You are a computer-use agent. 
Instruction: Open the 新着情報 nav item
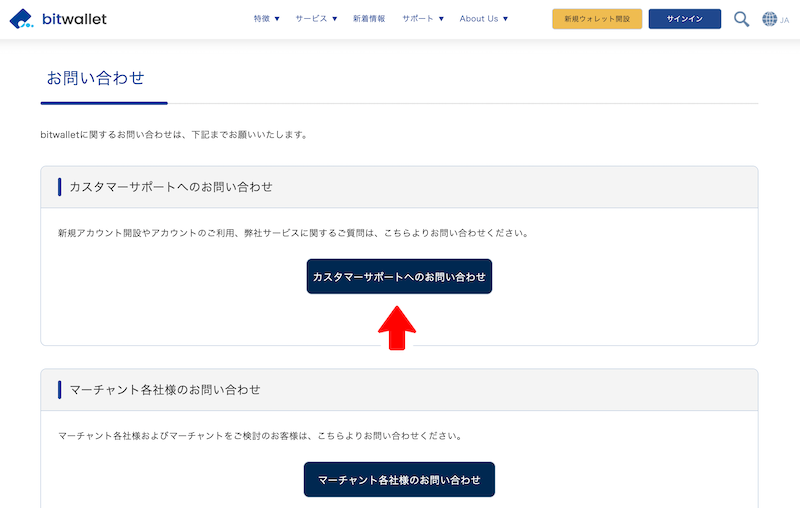(369, 19)
